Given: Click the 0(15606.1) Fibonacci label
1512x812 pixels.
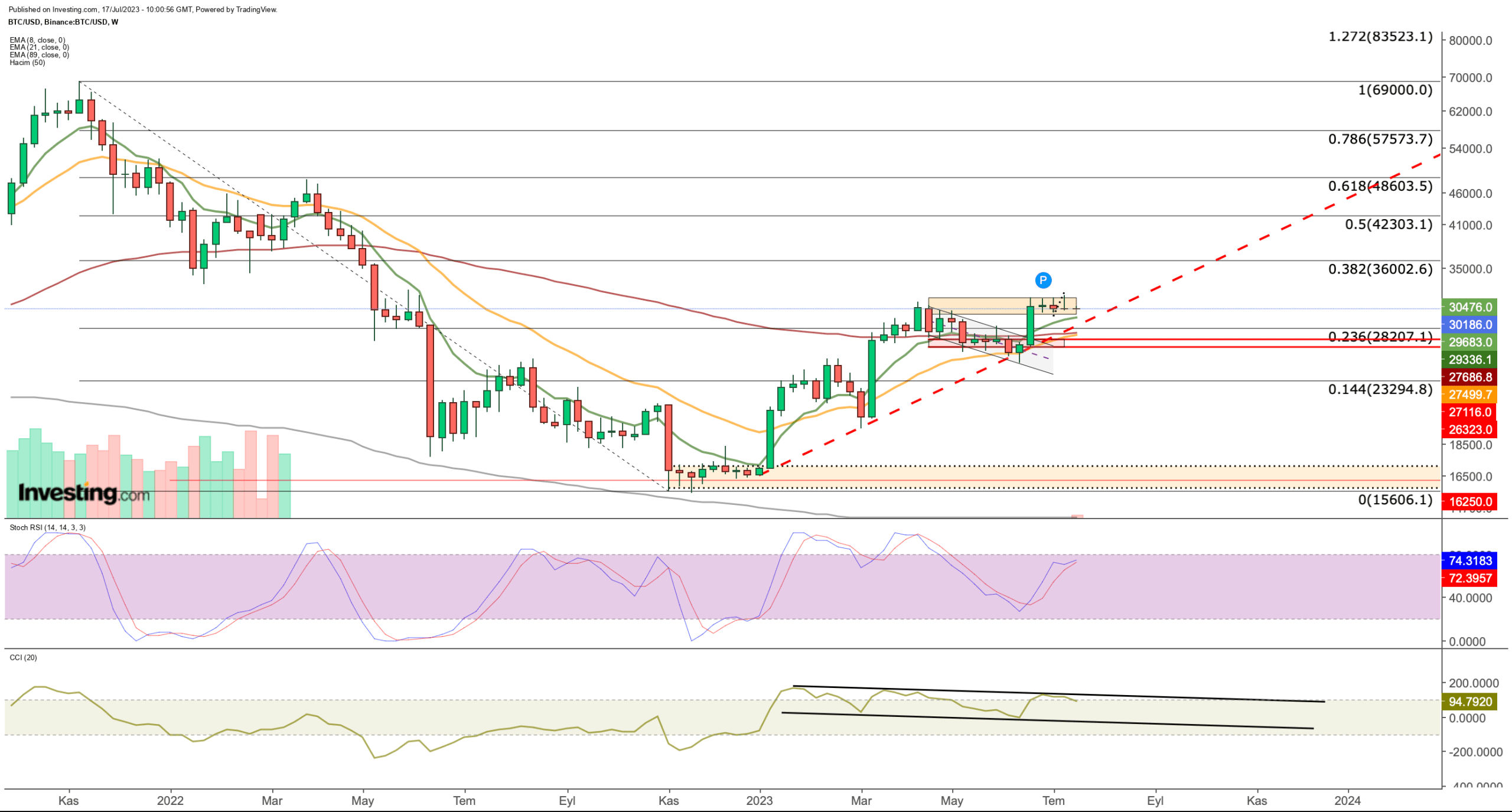Looking at the screenshot, I should (1395, 500).
